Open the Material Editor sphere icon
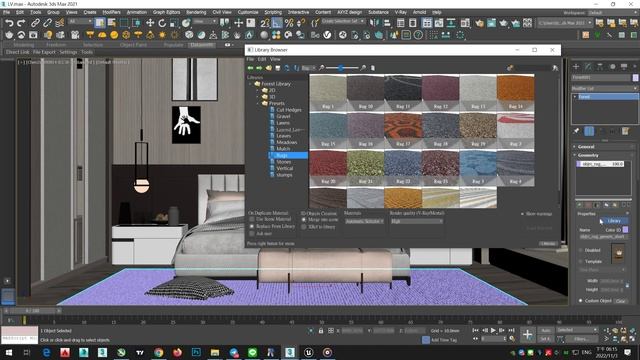This screenshot has width=640, height=360. [x=264, y=35]
